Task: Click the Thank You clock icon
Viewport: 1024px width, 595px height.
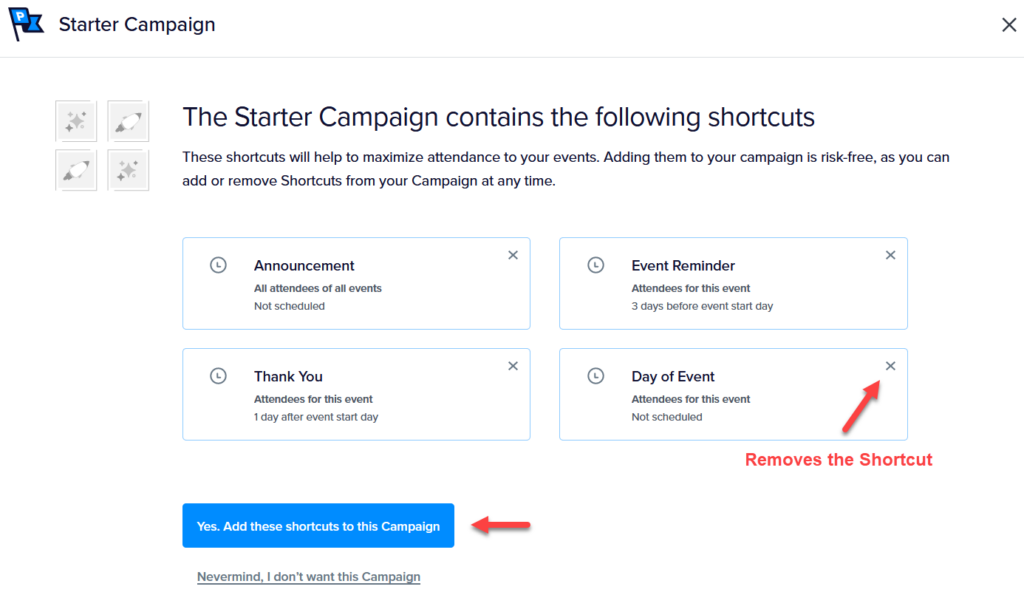Action: point(218,376)
